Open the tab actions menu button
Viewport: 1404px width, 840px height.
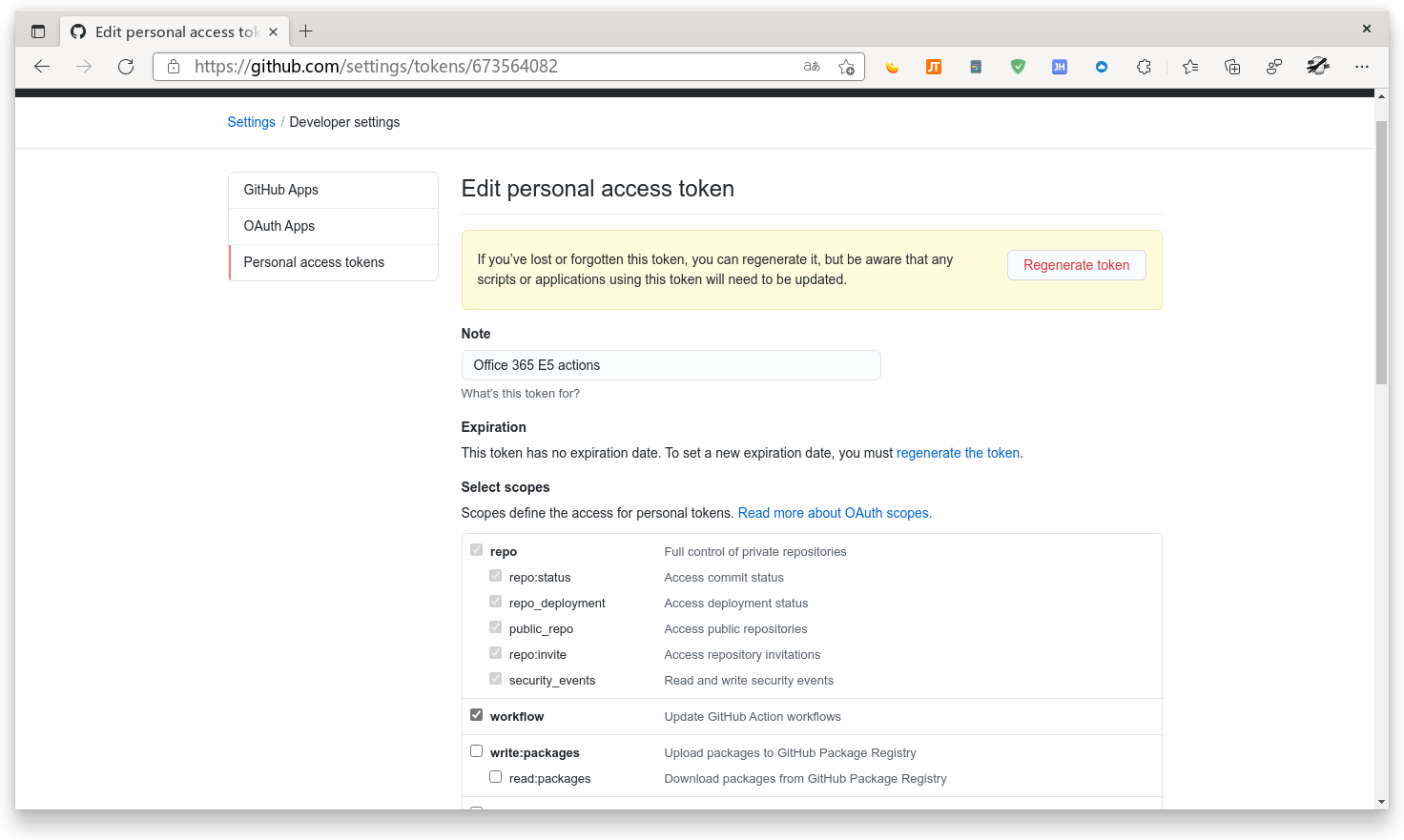point(38,31)
